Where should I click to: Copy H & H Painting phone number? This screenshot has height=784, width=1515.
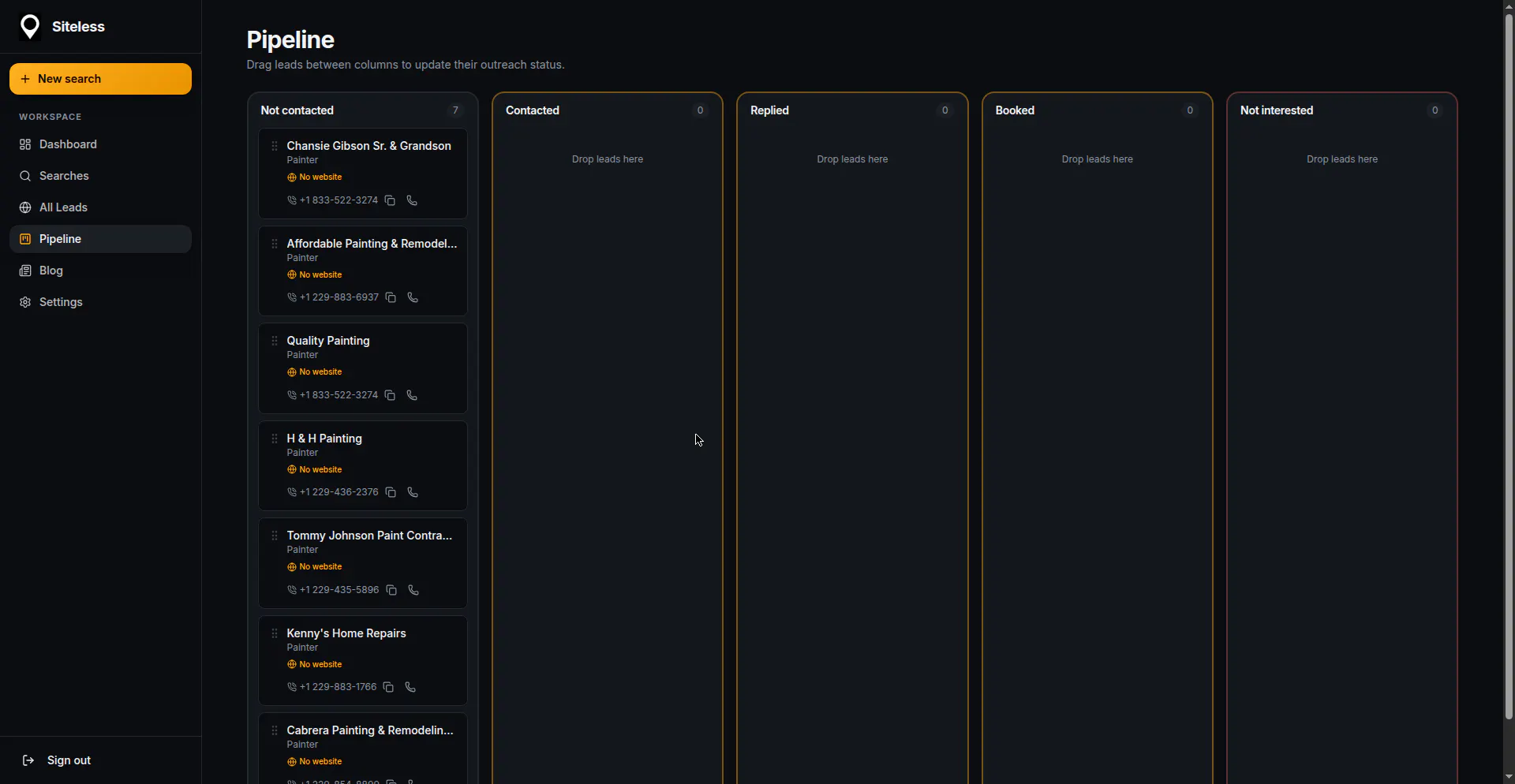click(391, 492)
